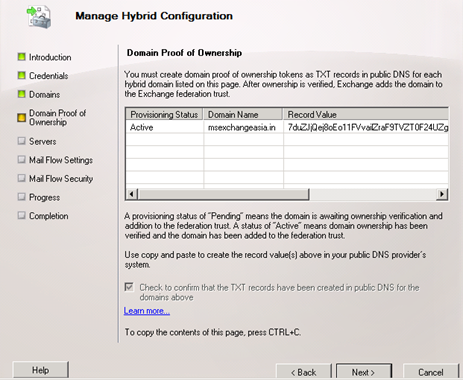
Task: Click the green Domains step indicator
Action: pos(22,94)
